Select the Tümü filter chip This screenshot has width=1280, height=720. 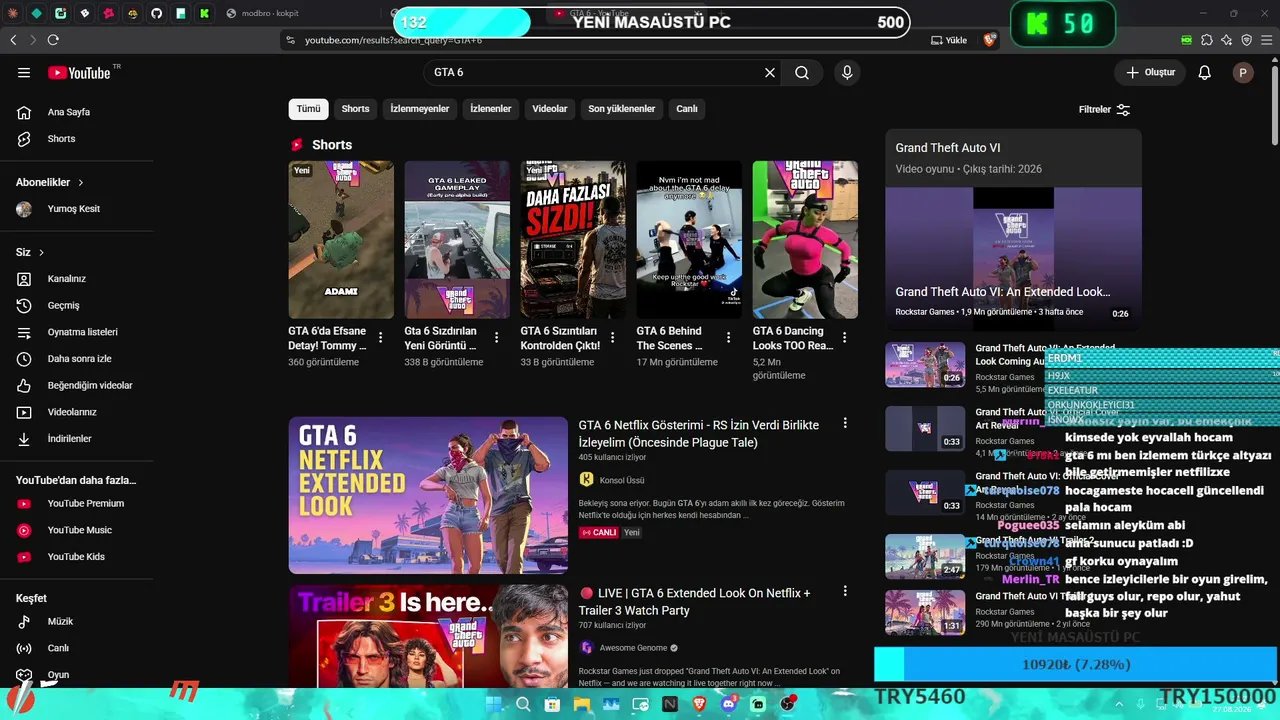308,109
